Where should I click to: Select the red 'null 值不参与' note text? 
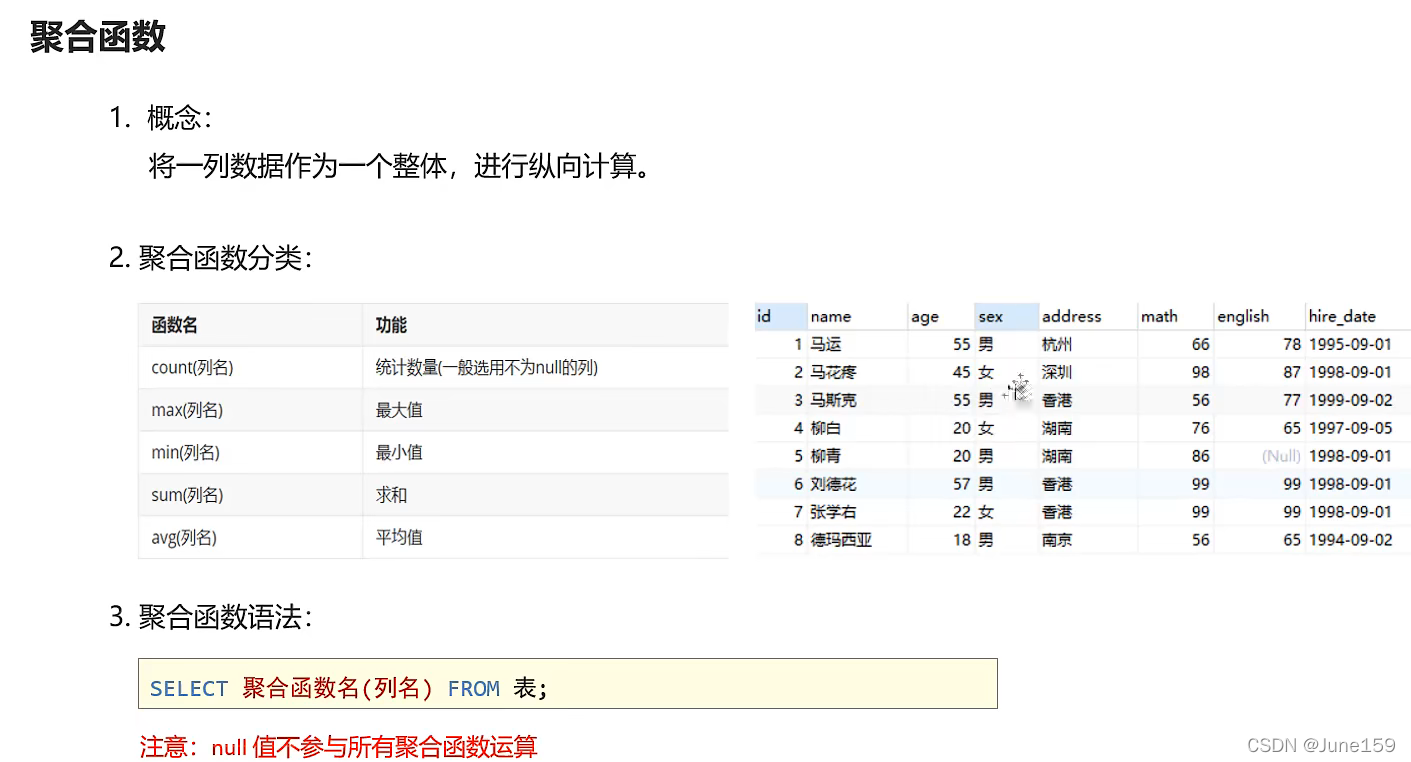[338, 747]
